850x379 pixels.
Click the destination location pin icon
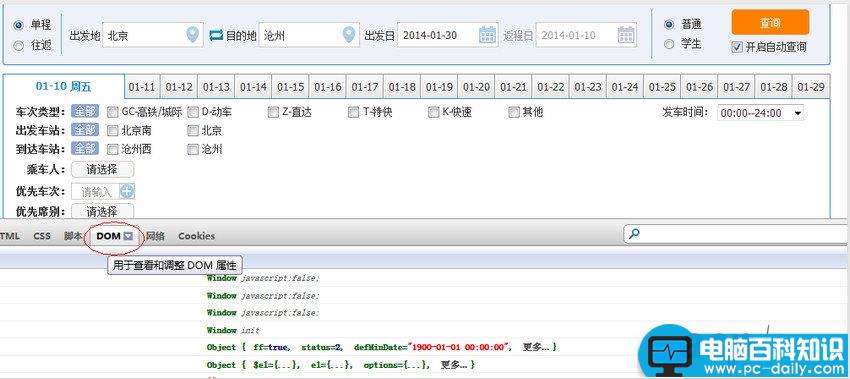click(x=349, y=35)
